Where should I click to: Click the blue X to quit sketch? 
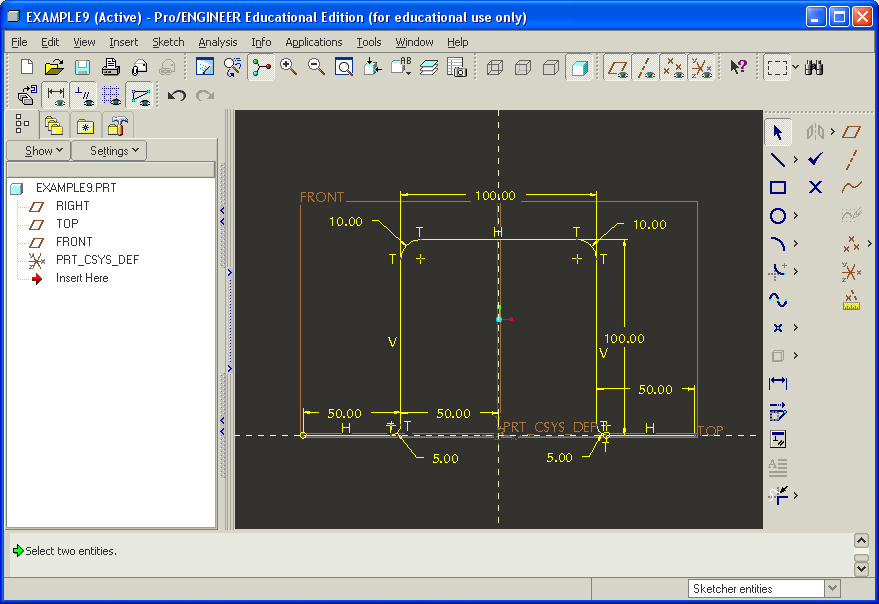[x=815, y=187]
